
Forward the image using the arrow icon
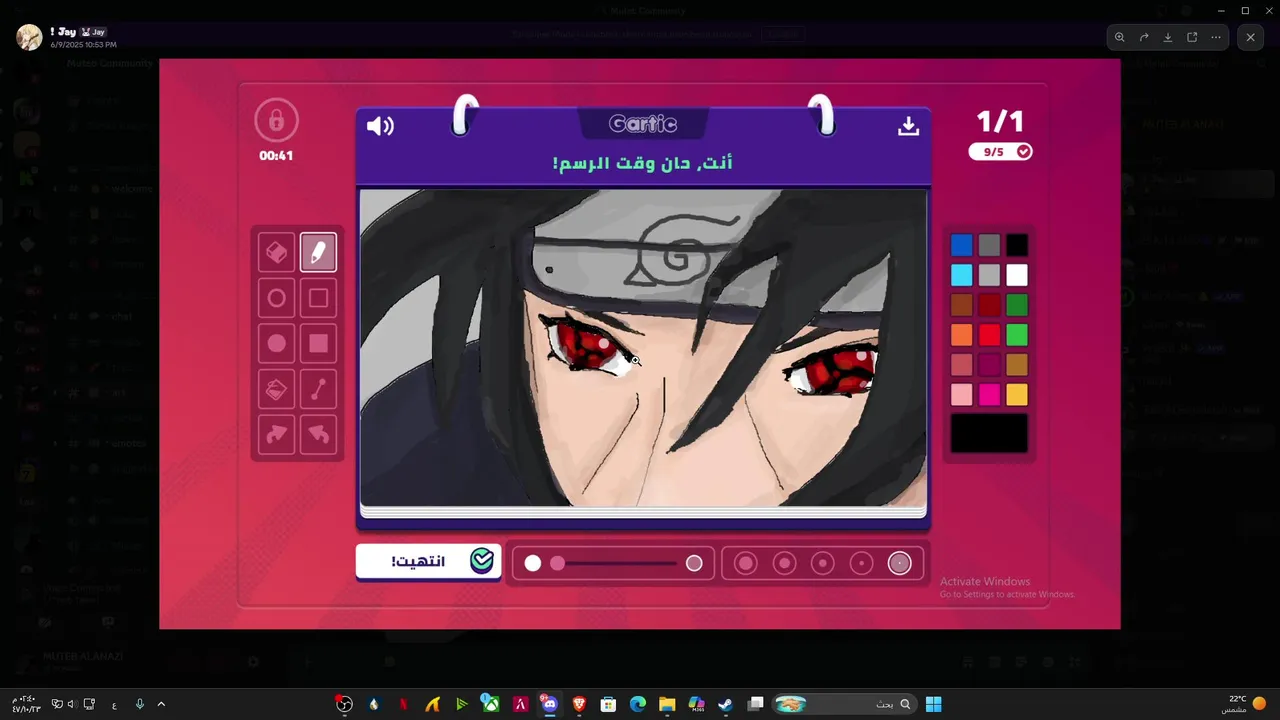[1144, 37]
